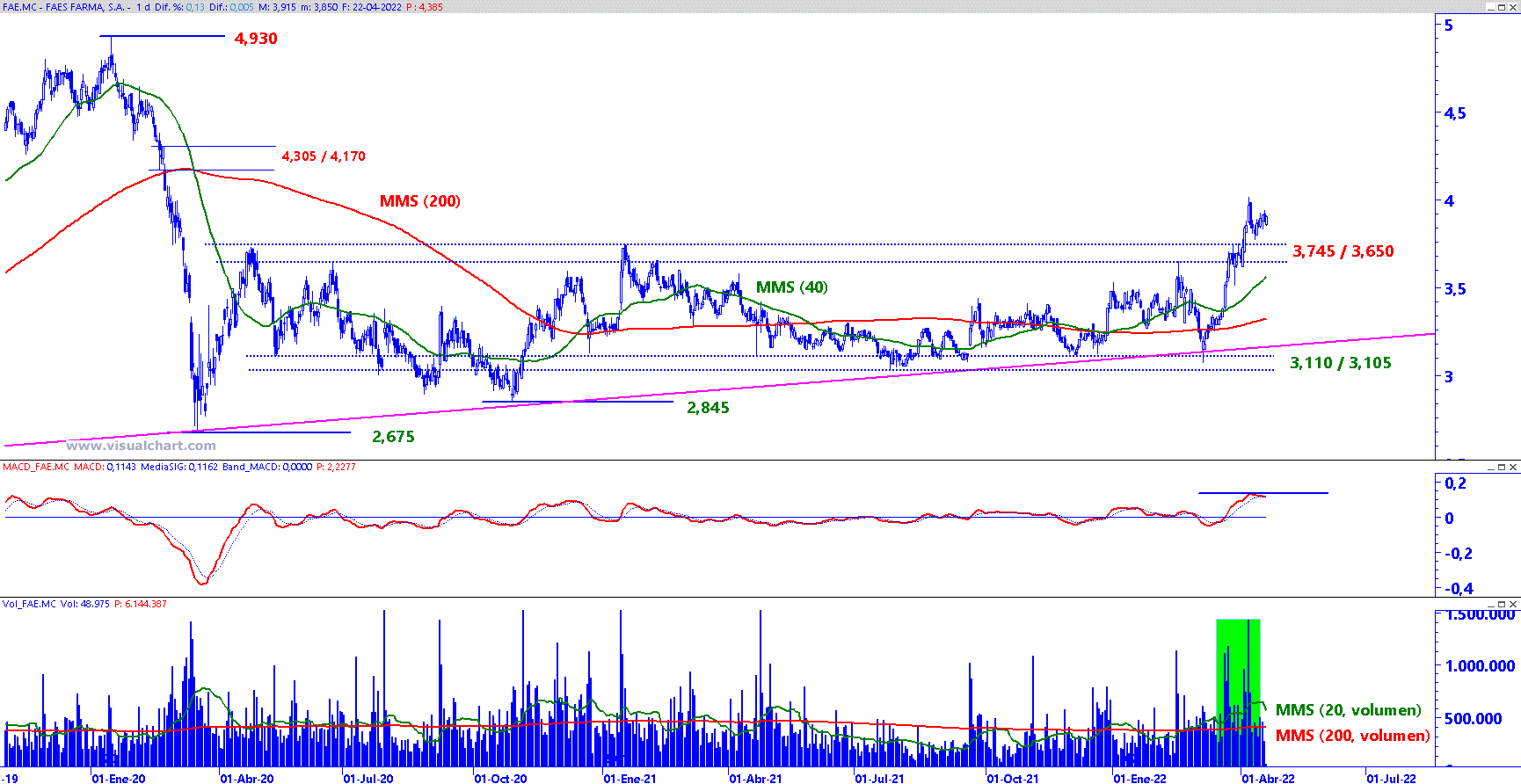Viewport: 1521px width, 784px height.
Task: Click the 01-Abr-20 date axis label
Action: click(247, 779)
